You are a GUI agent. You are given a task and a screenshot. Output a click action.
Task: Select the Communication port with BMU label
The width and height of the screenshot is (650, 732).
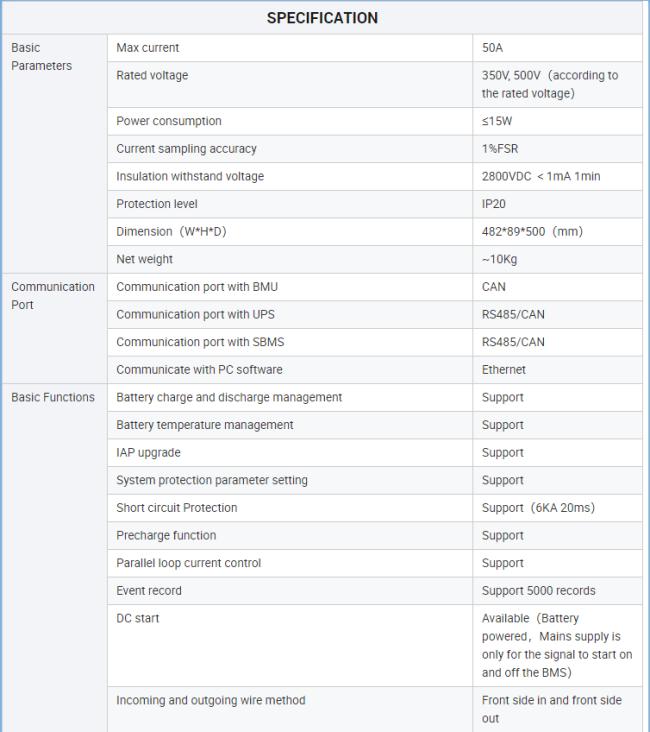[197, 287]
